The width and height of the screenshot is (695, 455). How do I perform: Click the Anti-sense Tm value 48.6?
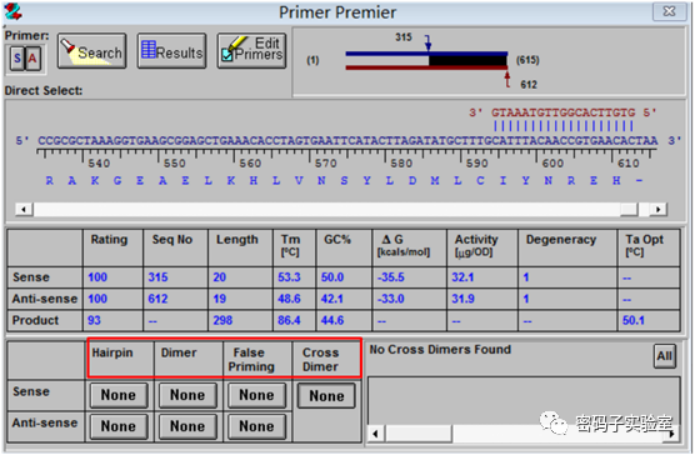pyautogui.click(x=289, y=299)
